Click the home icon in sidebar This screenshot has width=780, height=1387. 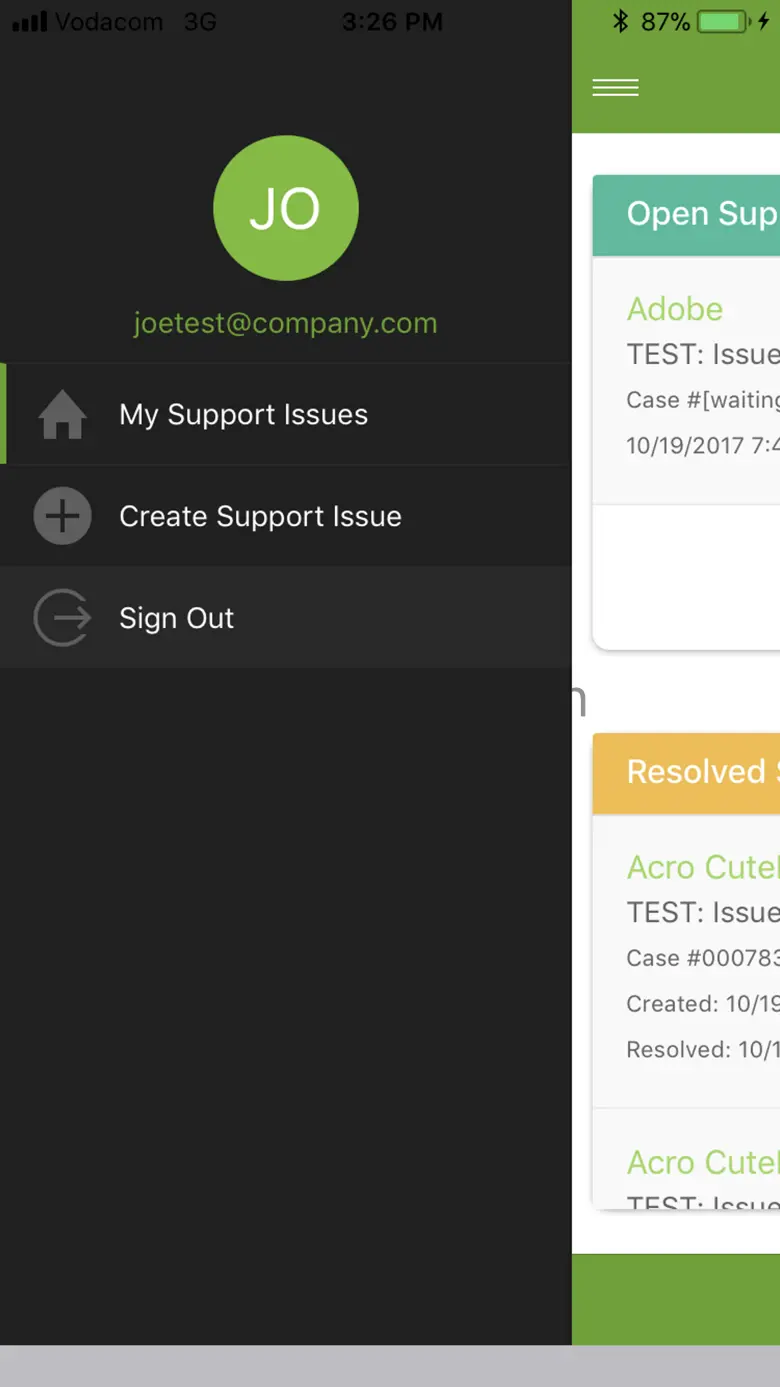pyautogui.click(x=62, y=415)
